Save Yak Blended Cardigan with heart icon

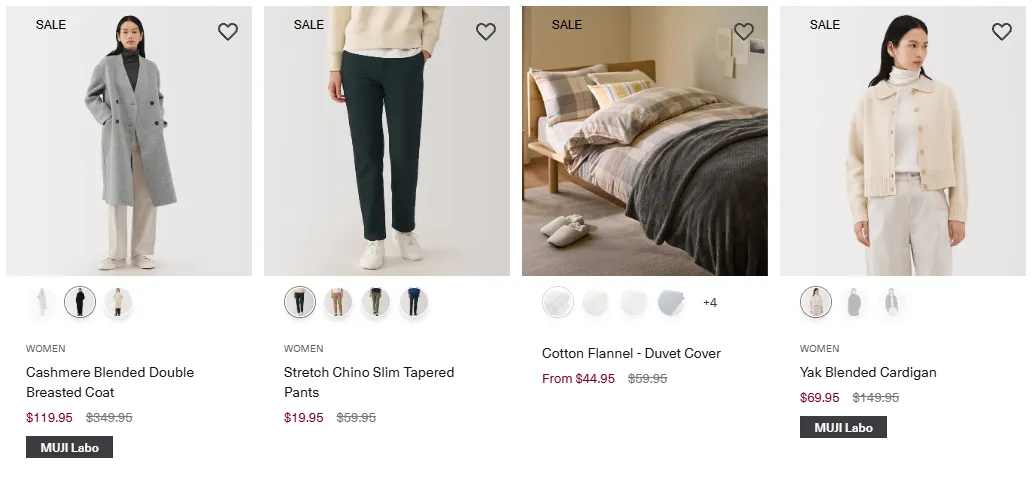click(1002, 32)
